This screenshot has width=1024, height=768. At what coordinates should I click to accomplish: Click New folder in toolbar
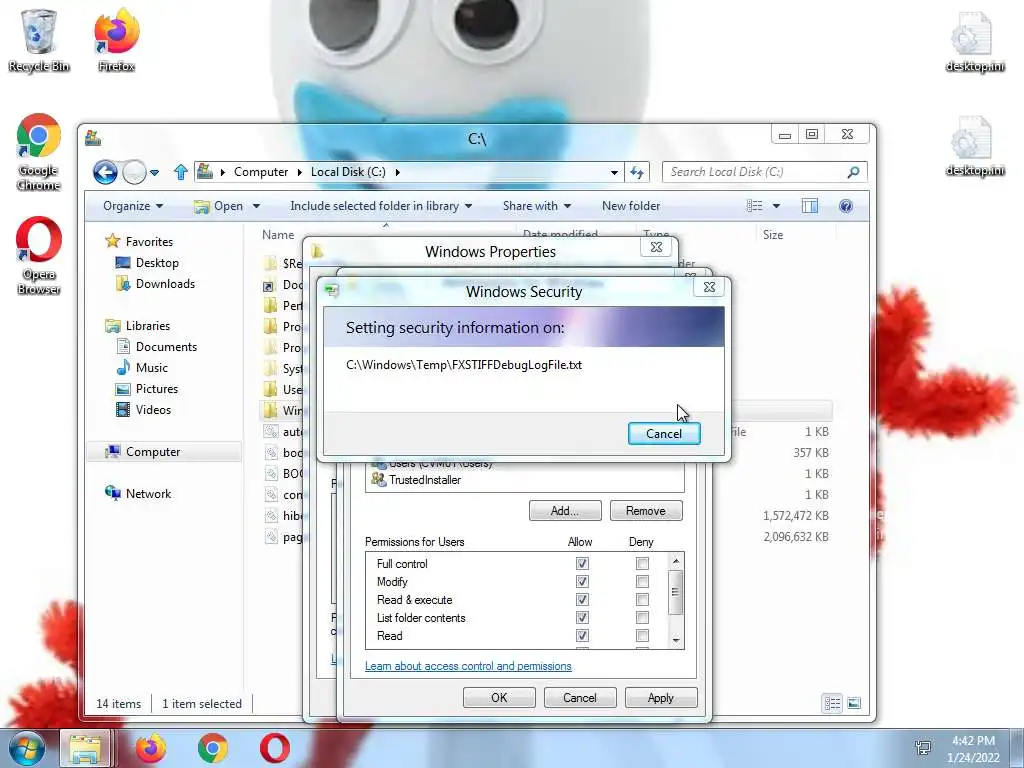pyautogui.click(x=631, y=206)
